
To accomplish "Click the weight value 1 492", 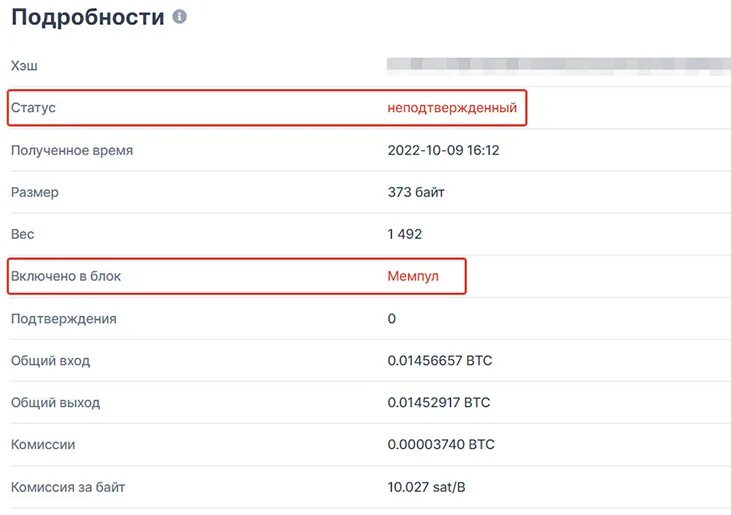I will tap(405, 234).
